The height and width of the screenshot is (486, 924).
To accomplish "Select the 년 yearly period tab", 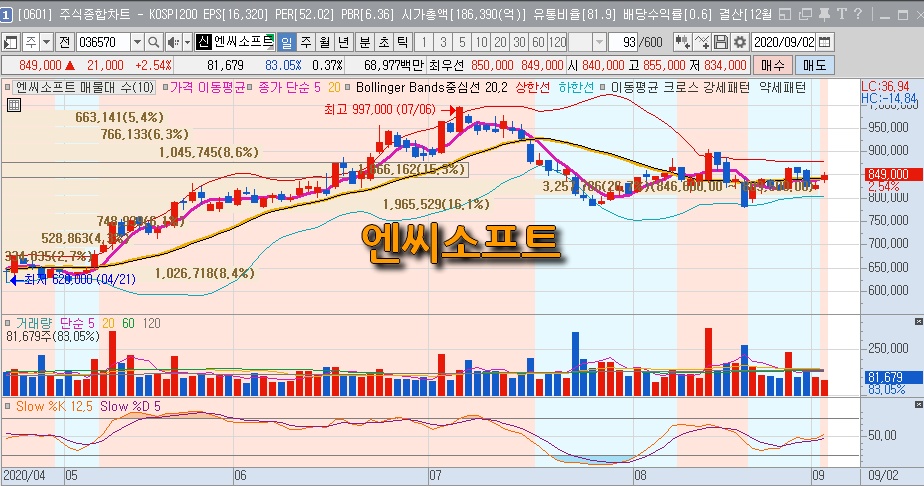I will click(x=344, y=42).
